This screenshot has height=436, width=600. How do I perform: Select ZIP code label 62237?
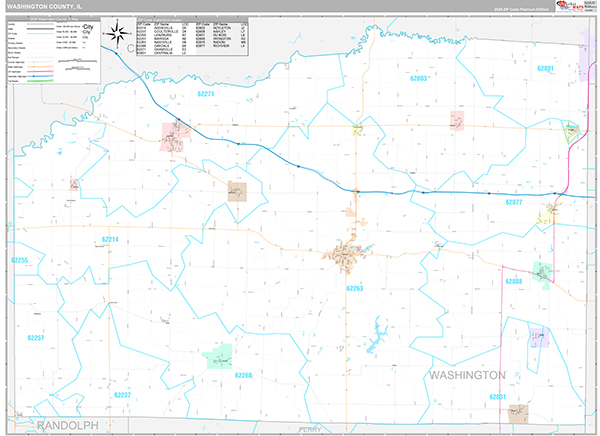(x=122, y=395)
